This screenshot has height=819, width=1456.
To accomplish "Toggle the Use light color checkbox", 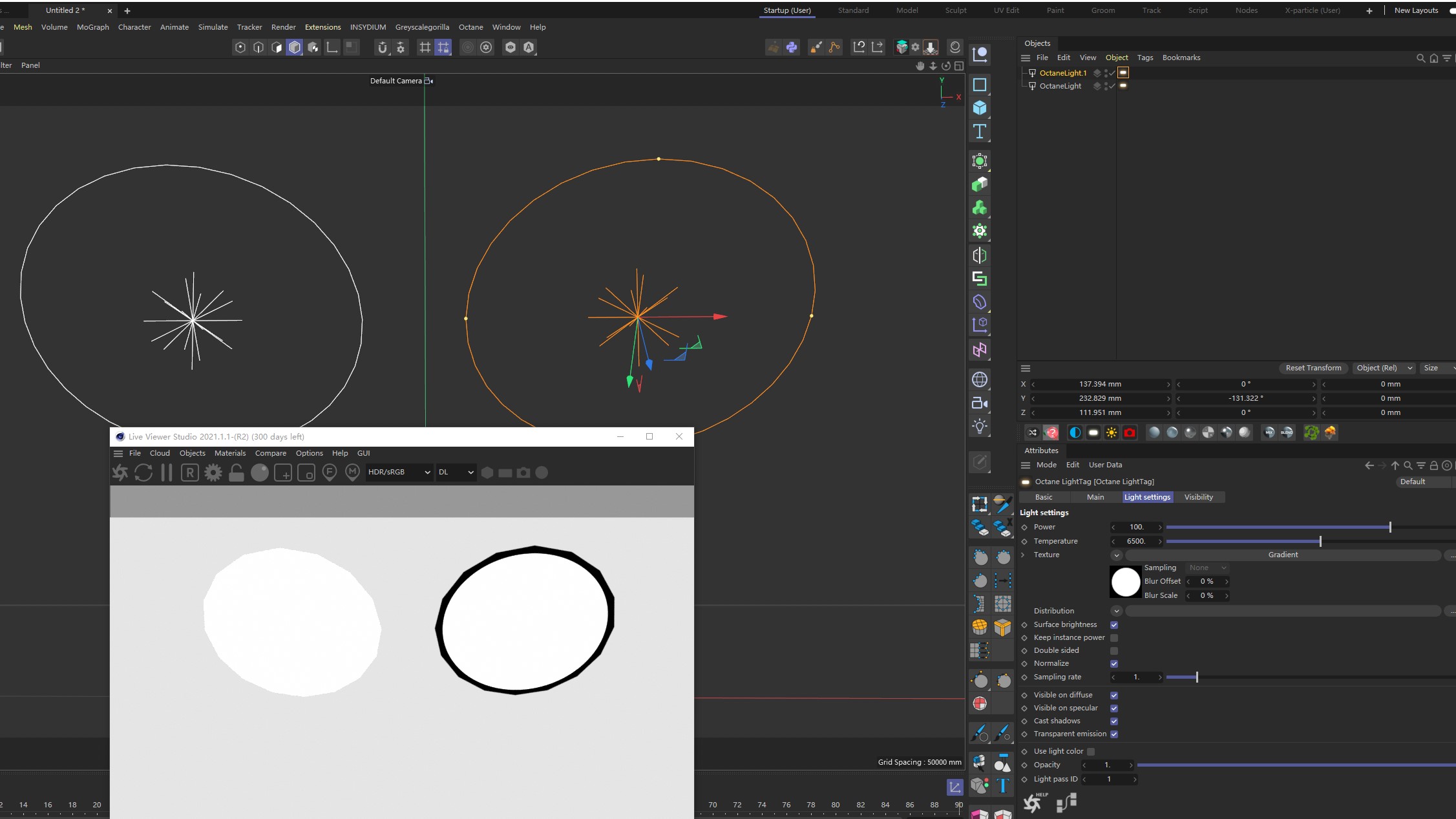I will click(x=1091, y=752).
